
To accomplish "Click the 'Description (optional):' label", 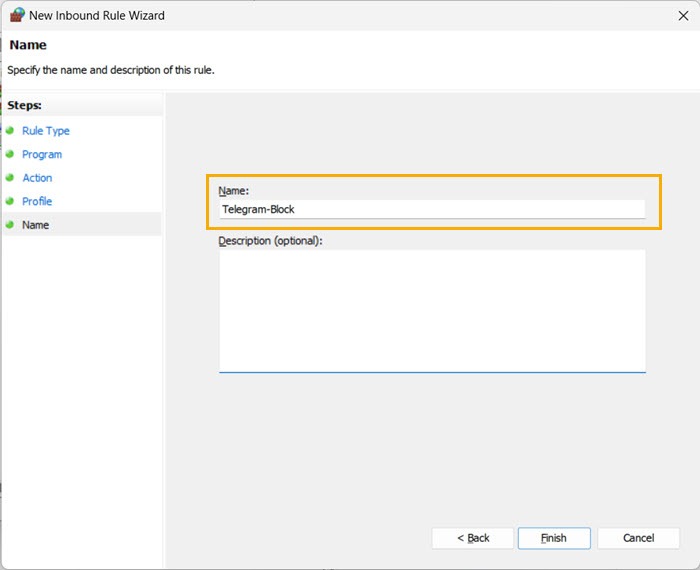I will [x=270, y=241].
